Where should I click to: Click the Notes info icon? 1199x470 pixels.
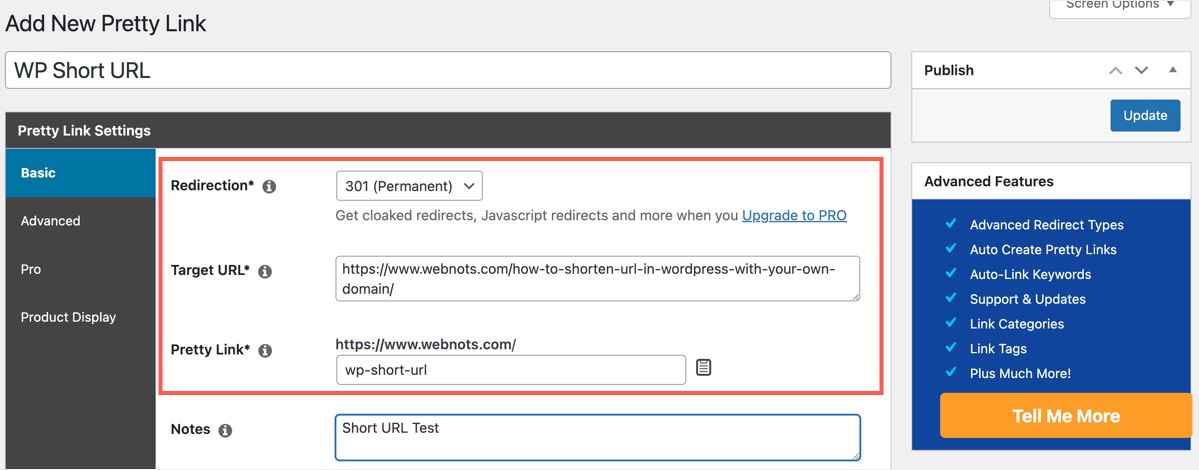(225, 430)
